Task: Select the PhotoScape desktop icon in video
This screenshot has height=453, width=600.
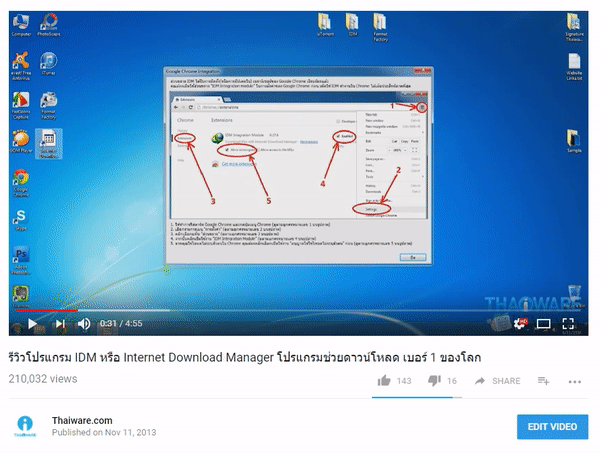Action: tap(49, 25)
